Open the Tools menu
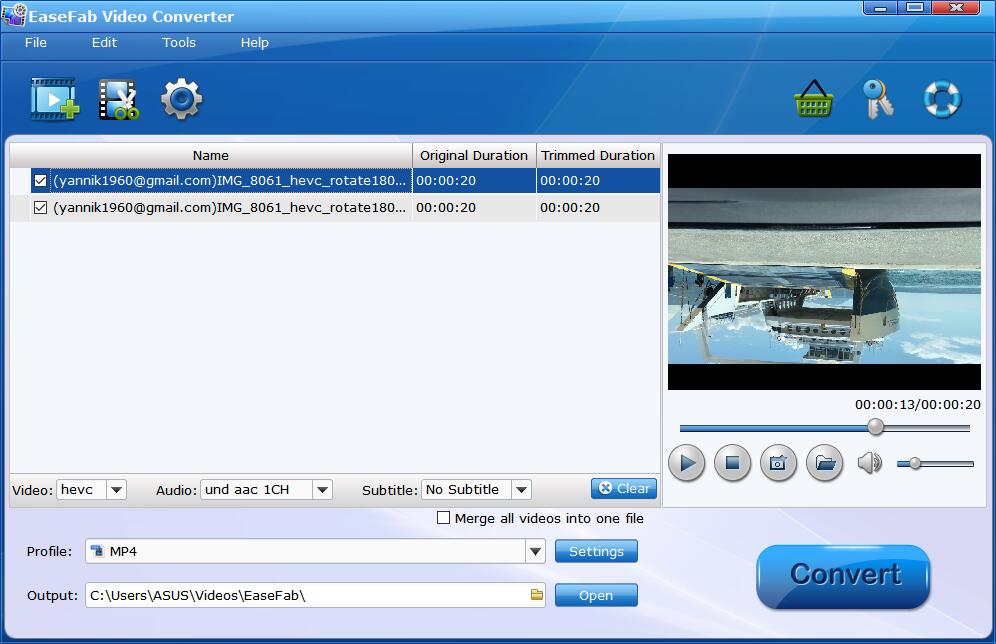The width and height of the screenshot is (996, 644). [178, 43]
